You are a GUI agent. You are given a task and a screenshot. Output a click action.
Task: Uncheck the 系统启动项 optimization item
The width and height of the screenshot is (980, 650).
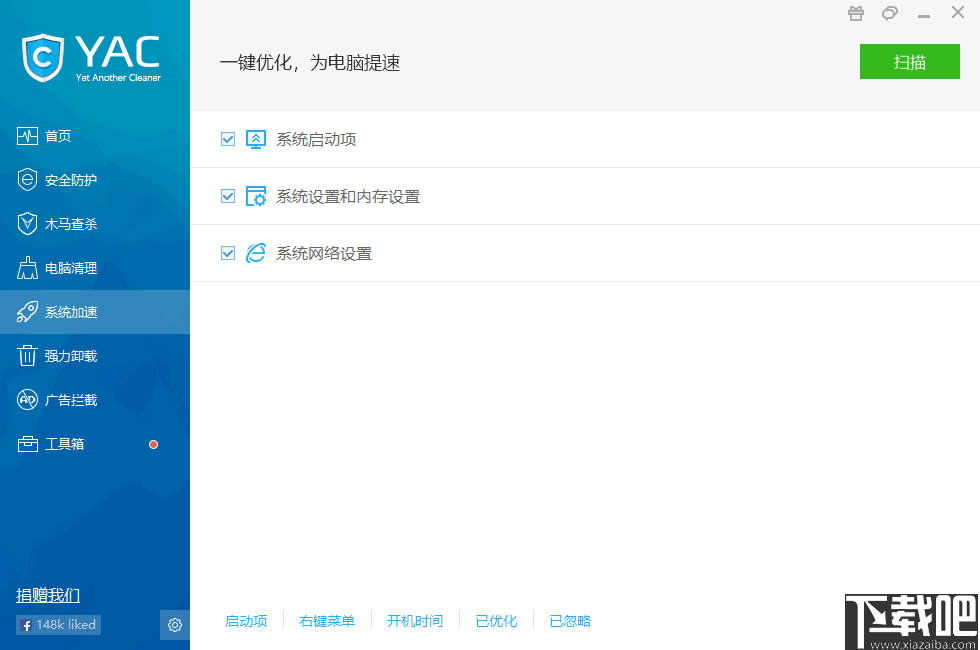click(x=228, y=139)
